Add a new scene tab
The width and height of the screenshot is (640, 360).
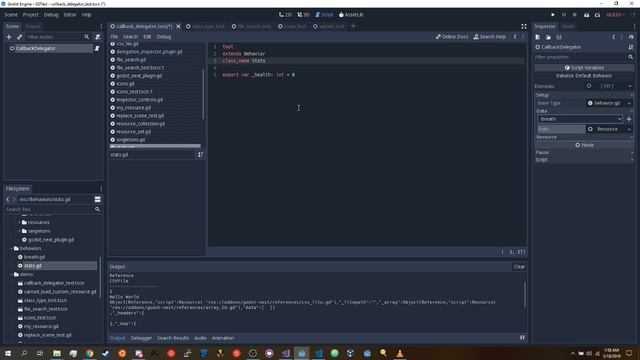[x=353, y=26]
